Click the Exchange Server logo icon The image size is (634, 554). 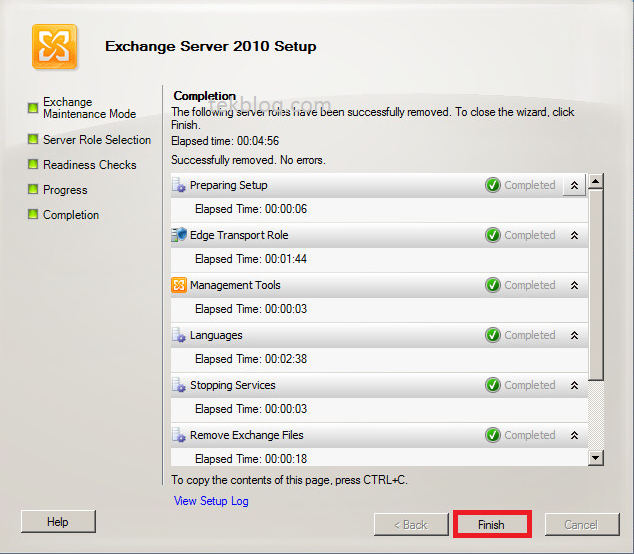coord(55,47)
